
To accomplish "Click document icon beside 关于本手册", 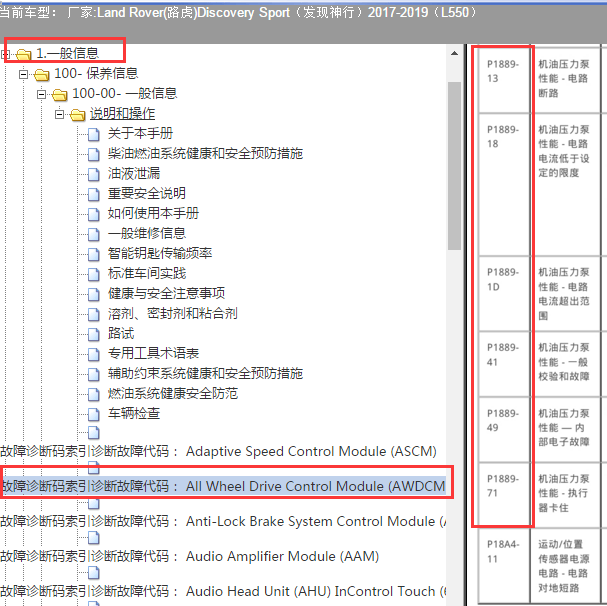I will point(94,134).
